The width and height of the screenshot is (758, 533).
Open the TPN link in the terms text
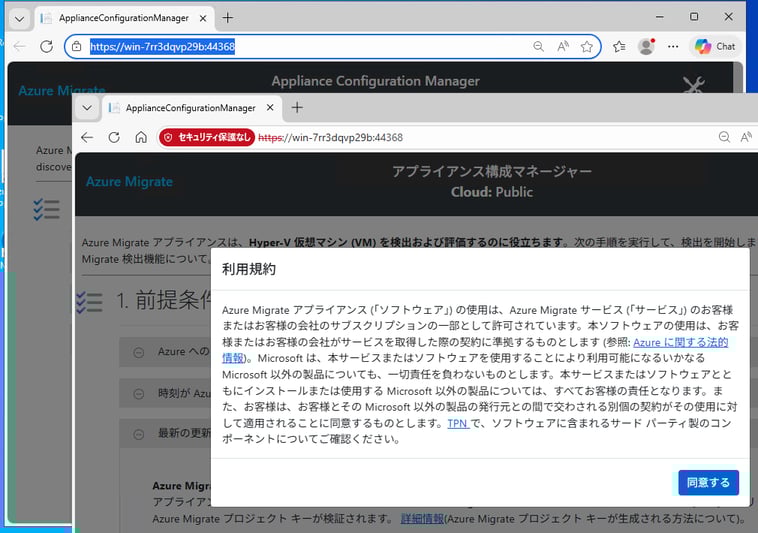[x=458, y=423]
